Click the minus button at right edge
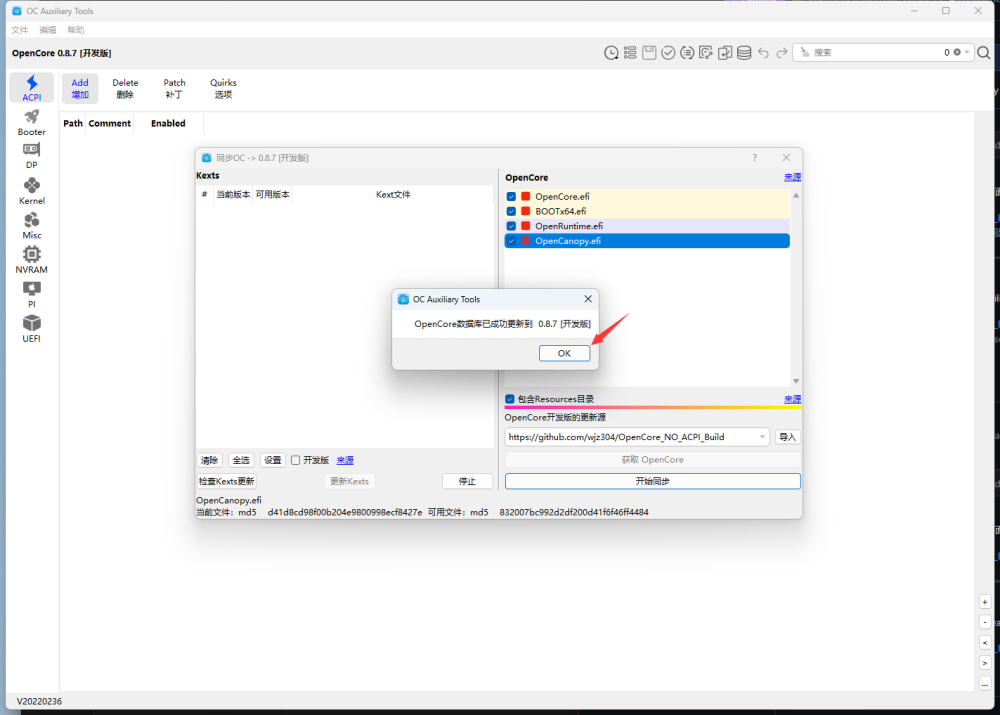The width and height of the screenshot is (1000, 715). (x=985, y=622)
